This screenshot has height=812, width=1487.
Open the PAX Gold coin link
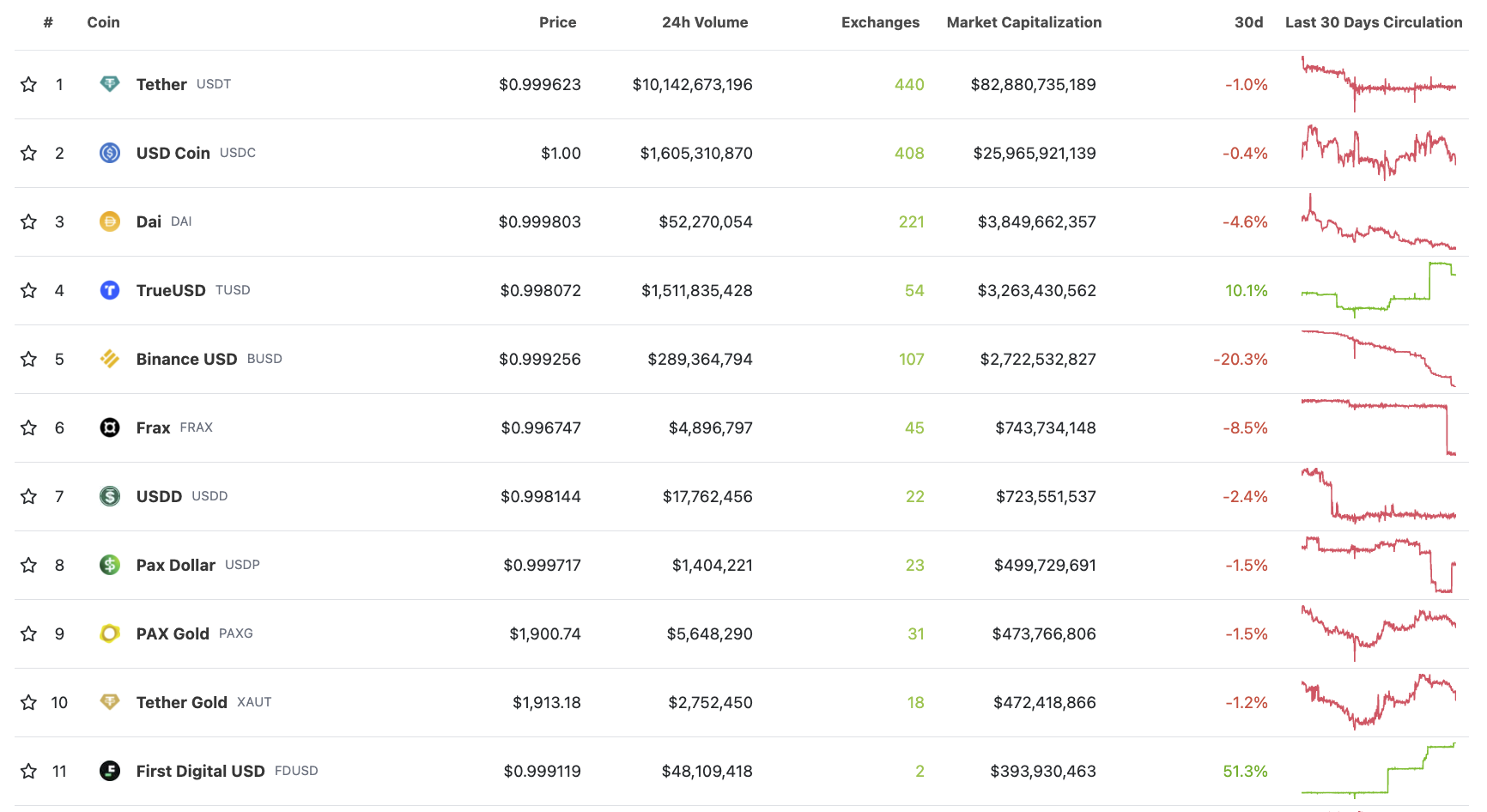click(173, 633)
